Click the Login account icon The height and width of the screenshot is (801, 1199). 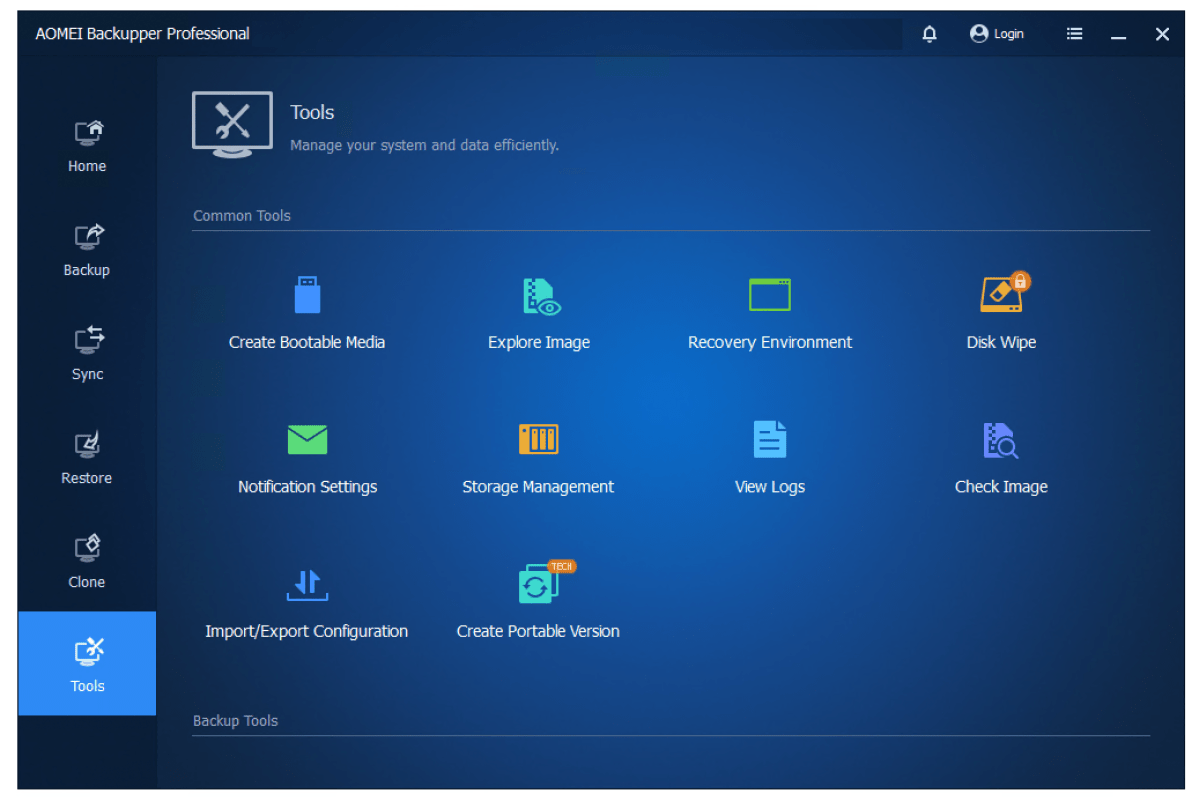point(978,34)
